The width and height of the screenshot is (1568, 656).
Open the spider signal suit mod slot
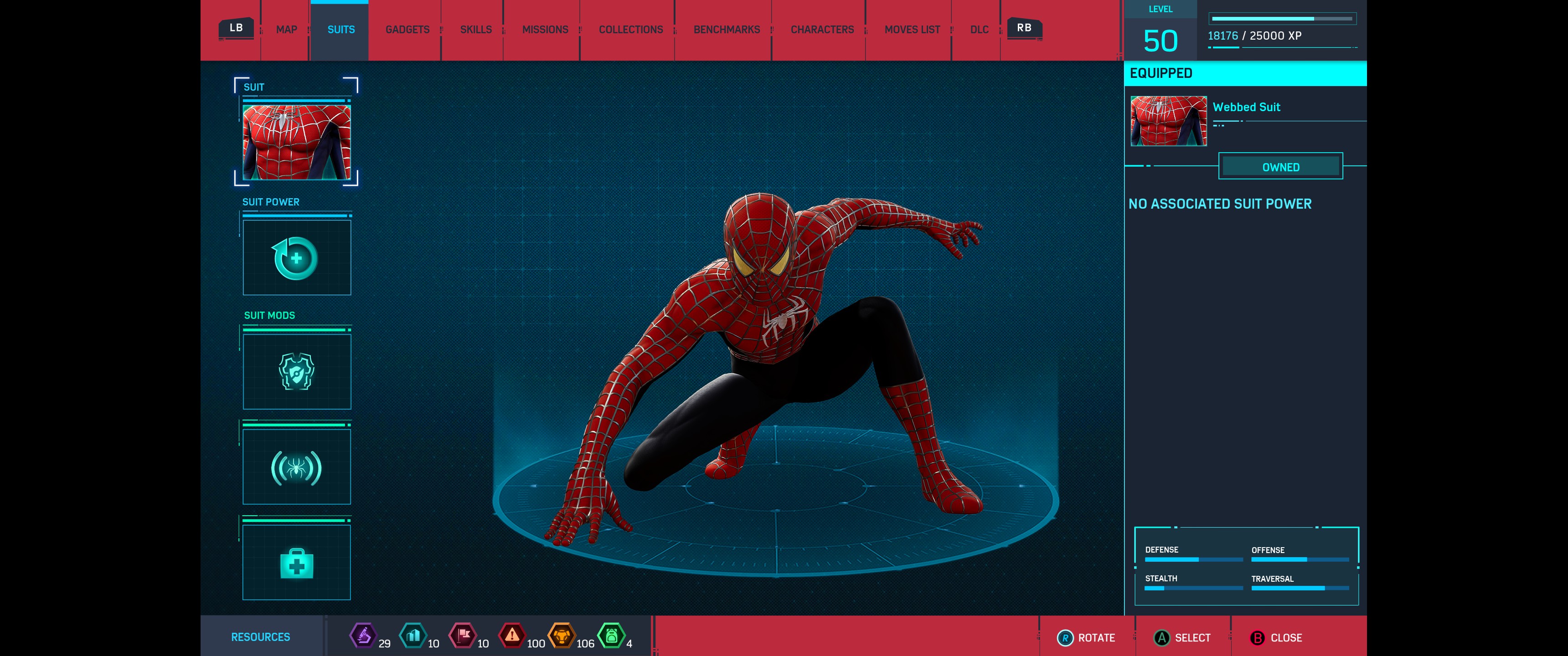tap(296, 467)
